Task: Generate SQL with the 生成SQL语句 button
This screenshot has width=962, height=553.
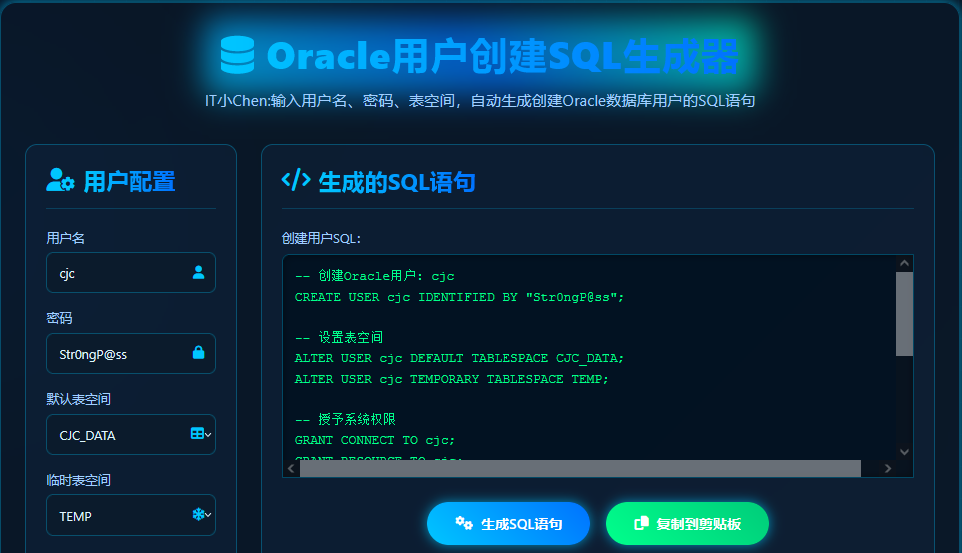Action: click(508, 524)
